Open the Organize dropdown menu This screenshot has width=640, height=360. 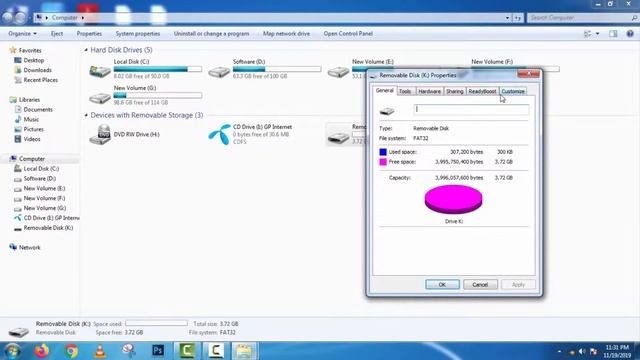[22, 33]
